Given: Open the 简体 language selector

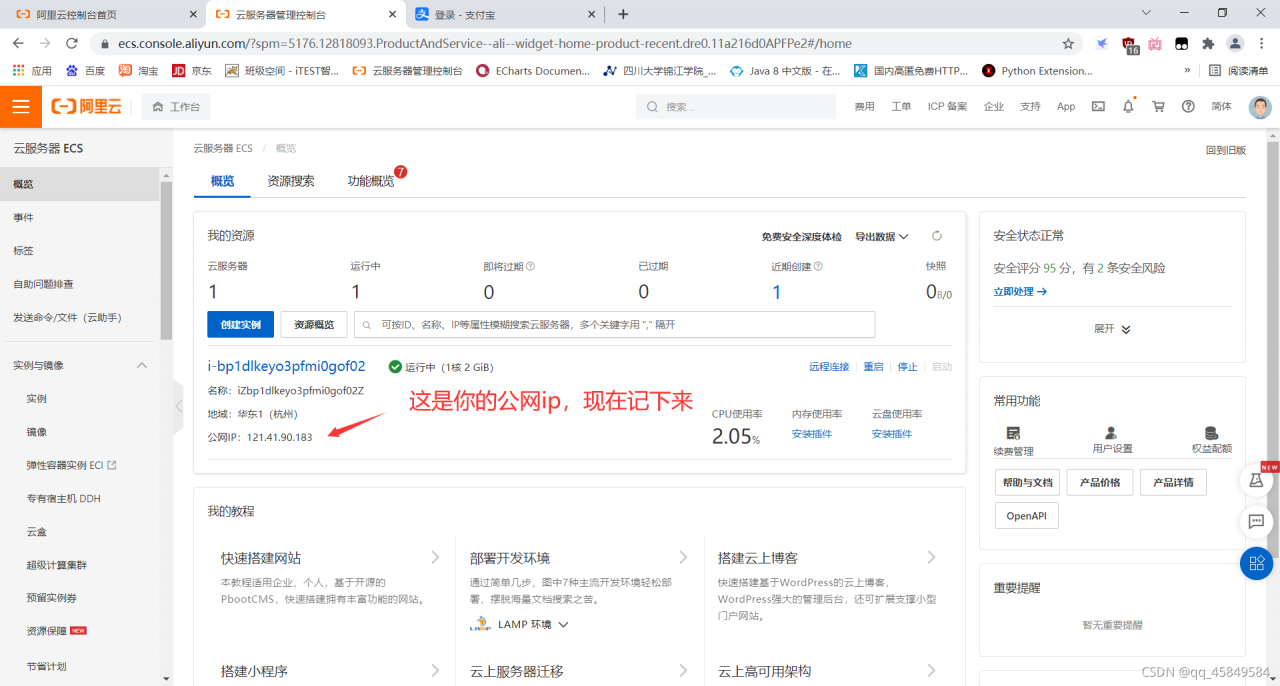Looking at the screenshot, I should pyautogui.click(x=1221, y=106).
